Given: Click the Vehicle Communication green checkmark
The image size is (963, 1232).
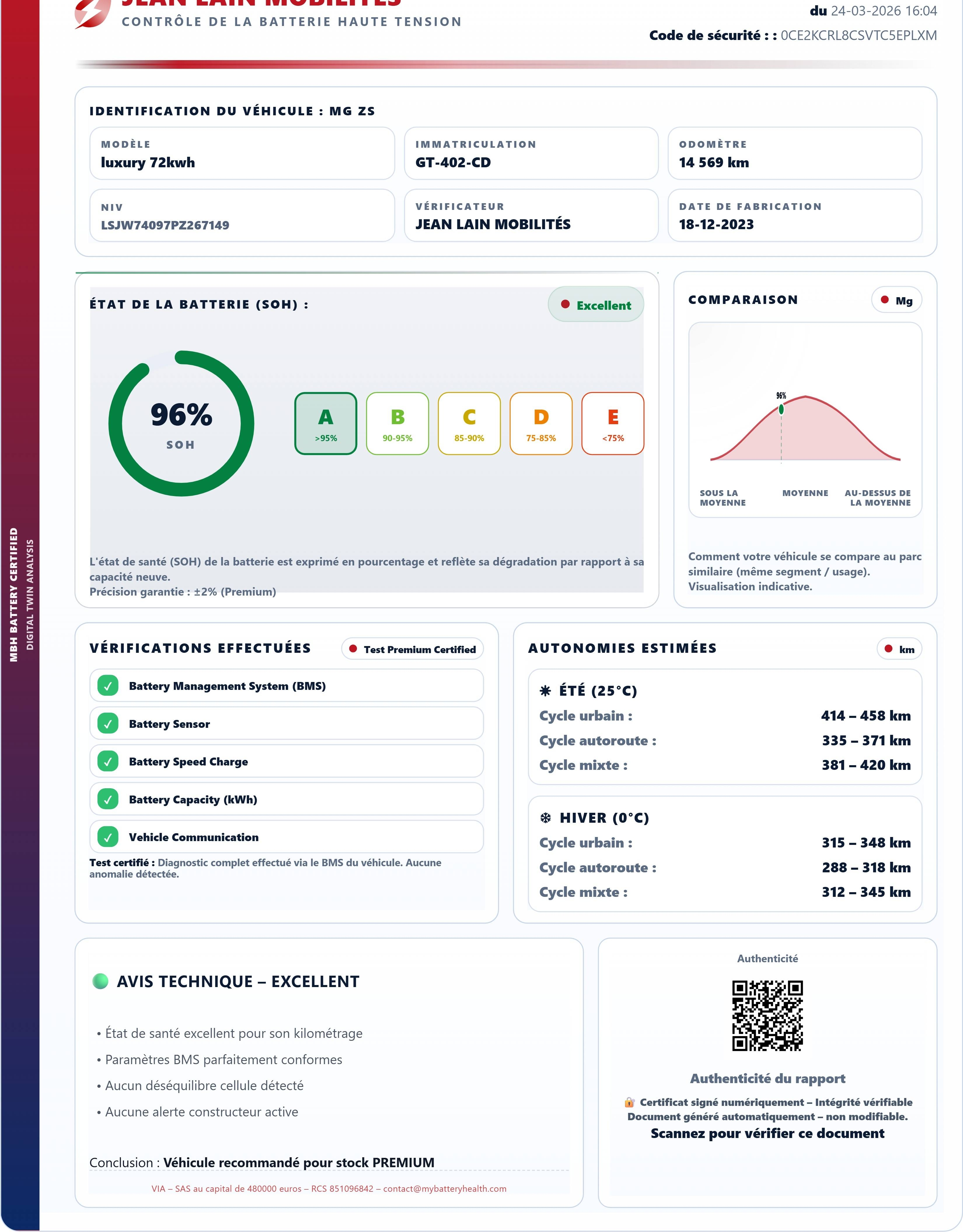Looking at the screenshot, I should 108,837.
